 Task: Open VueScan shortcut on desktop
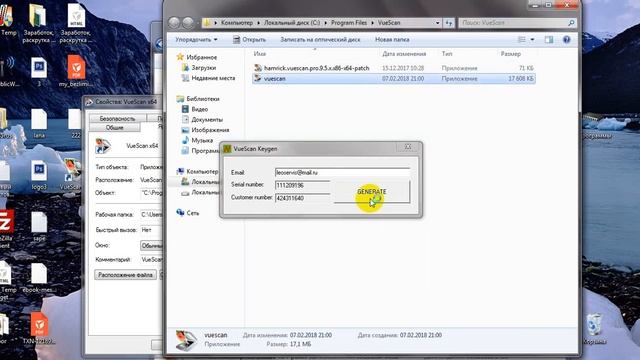(x=71, y=175)
